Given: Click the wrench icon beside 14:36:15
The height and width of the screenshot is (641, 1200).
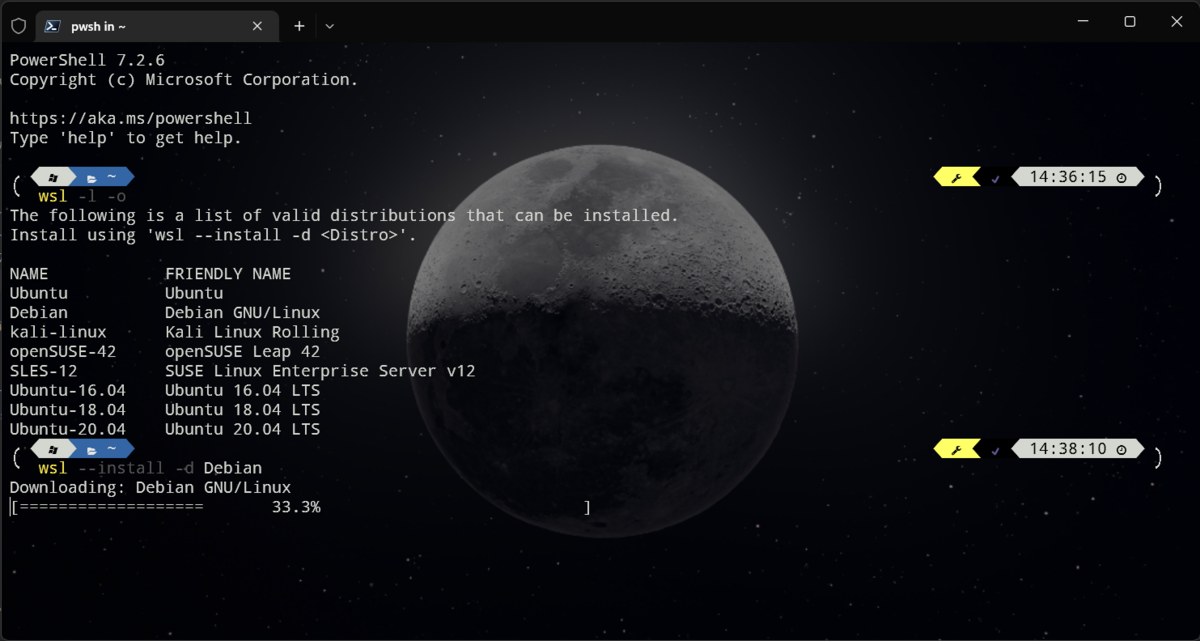Looking at the screenshot, I should coord(955,178).
